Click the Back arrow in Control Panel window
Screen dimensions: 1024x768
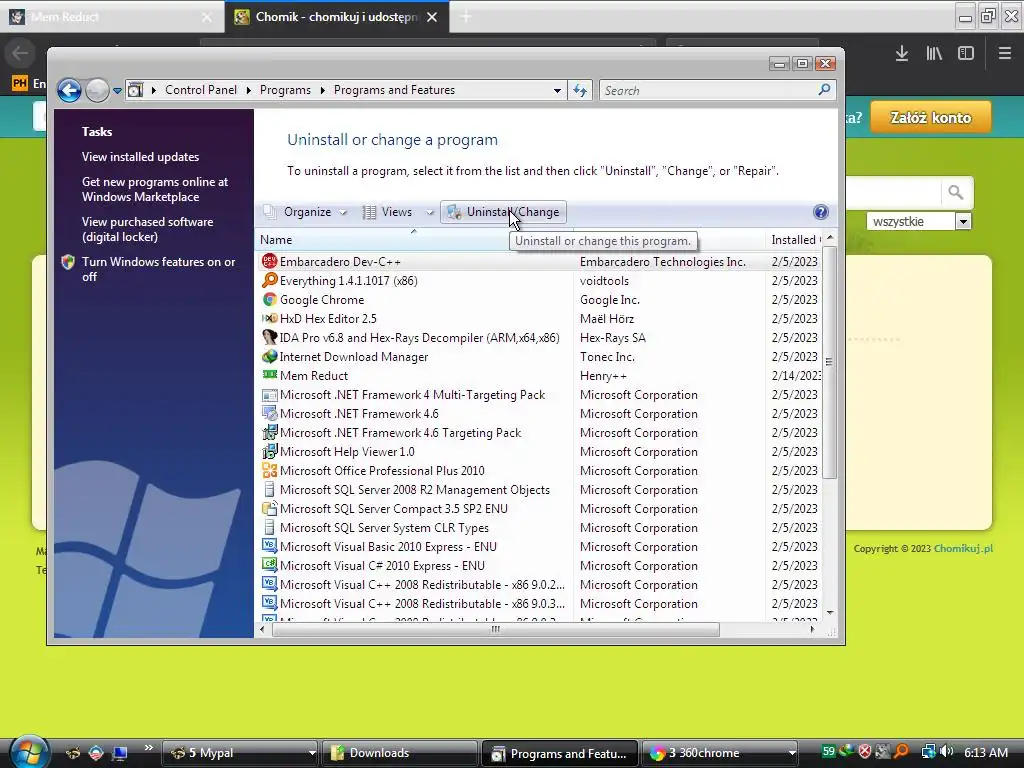tap(69, 90)
